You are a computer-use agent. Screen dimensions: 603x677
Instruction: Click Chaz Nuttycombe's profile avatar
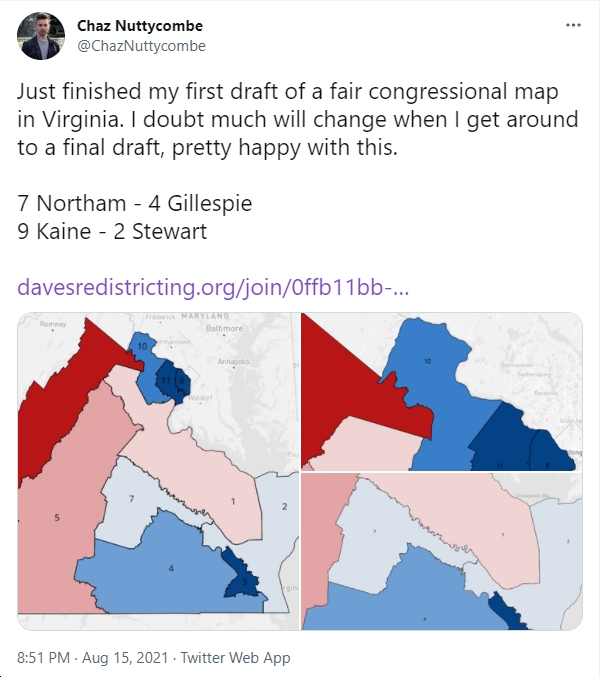click(41, 36)
